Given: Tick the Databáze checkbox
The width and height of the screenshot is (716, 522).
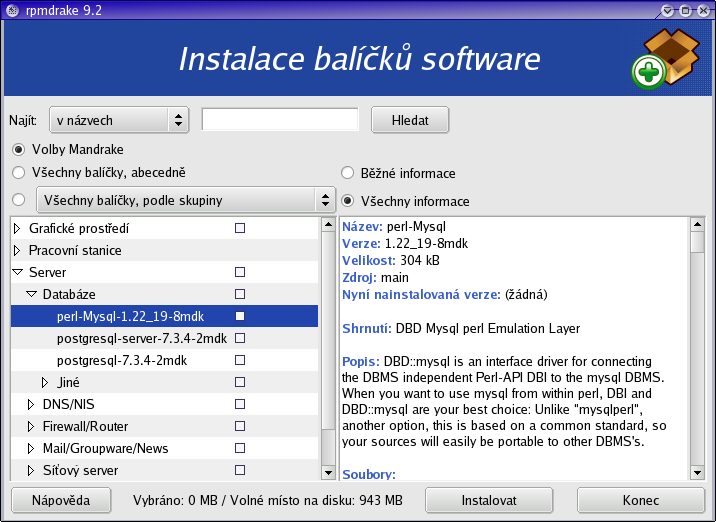Looking at the screenshot, I should point(240,294).
